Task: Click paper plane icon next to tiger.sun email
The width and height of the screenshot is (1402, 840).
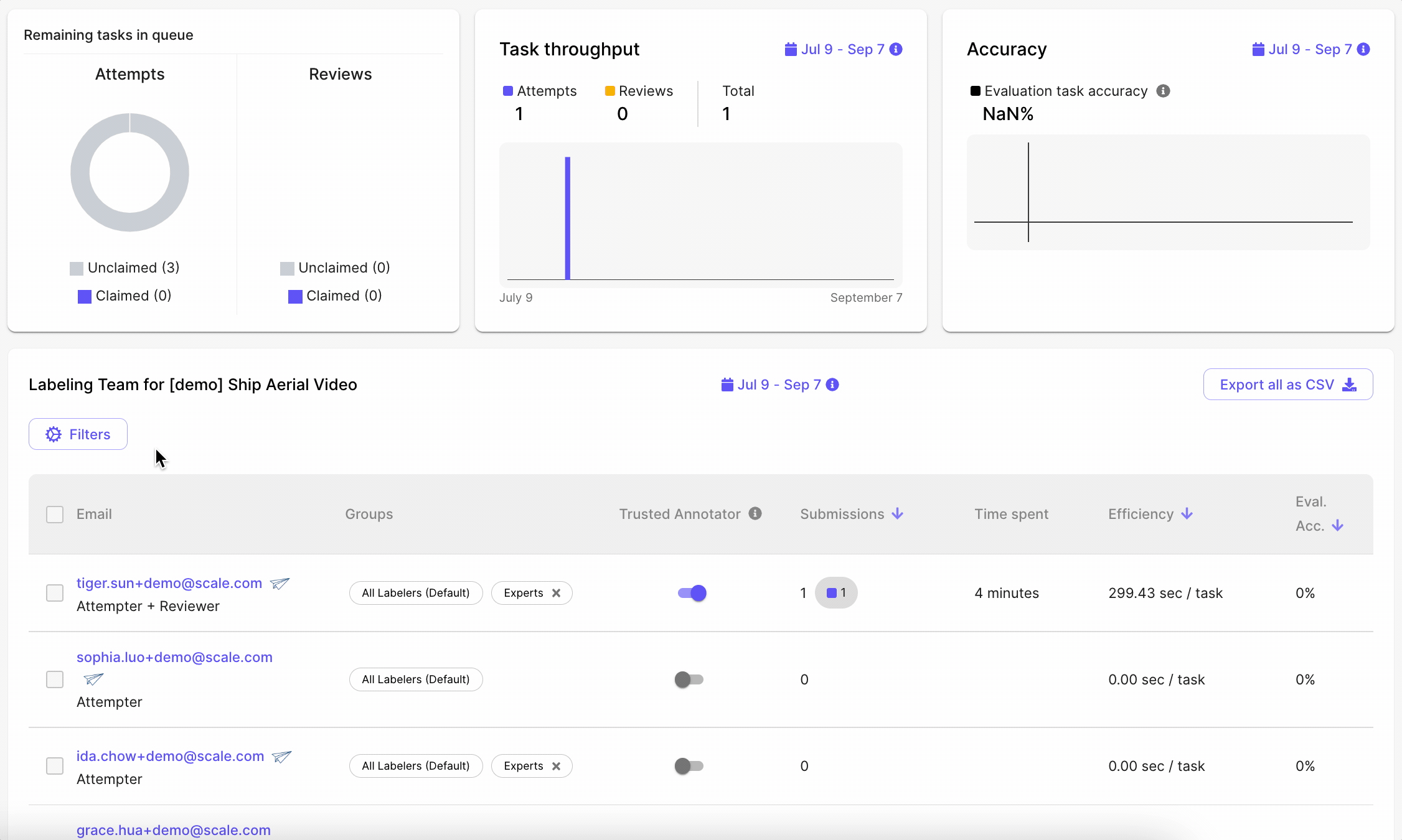Action: [280, 584]
